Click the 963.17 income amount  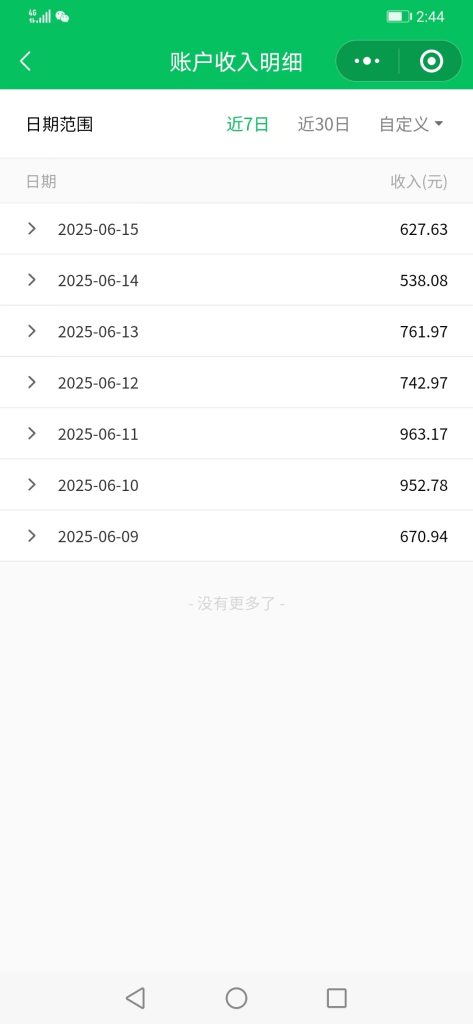(423, 434)
